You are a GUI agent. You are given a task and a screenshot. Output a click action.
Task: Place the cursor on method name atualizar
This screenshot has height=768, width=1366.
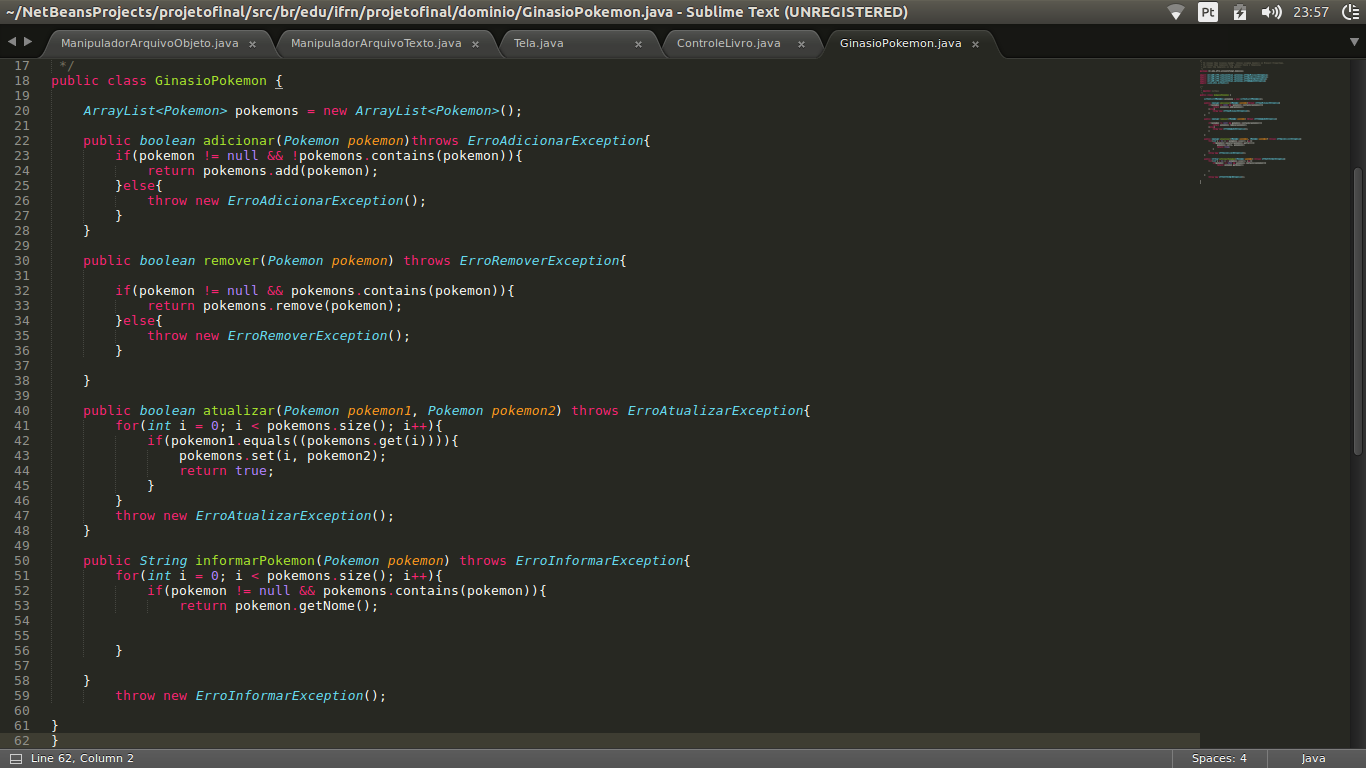coord(239,410)
